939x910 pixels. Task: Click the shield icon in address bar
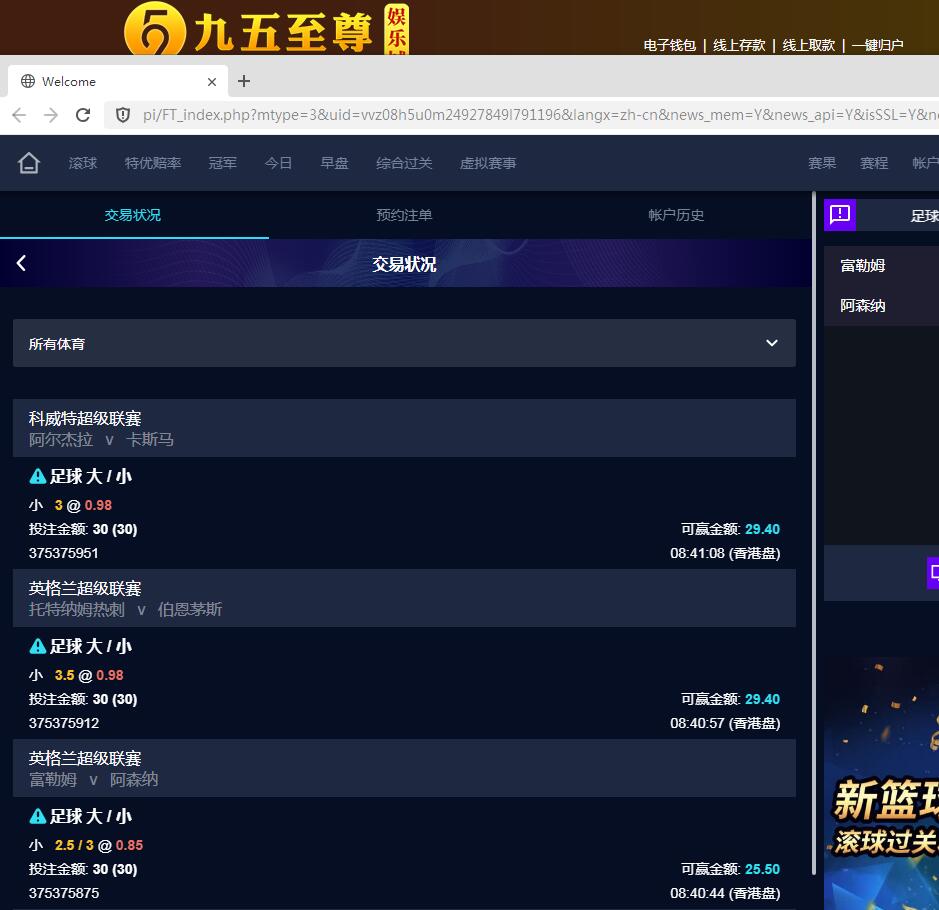point(123,115)
